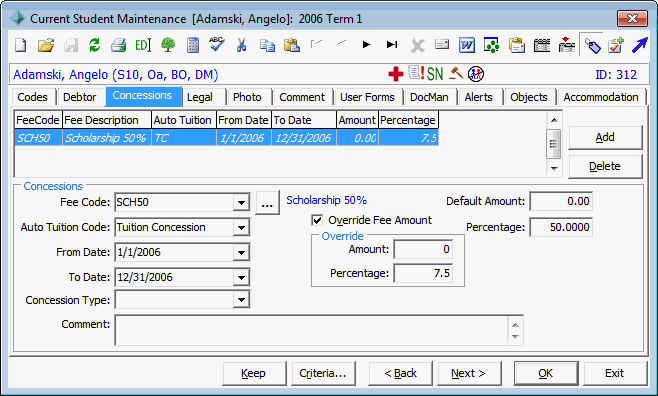Viewport: 658px width, 396px height.
Task: Click the concessions list scrollbar thumb
Action: pos(554,144)
